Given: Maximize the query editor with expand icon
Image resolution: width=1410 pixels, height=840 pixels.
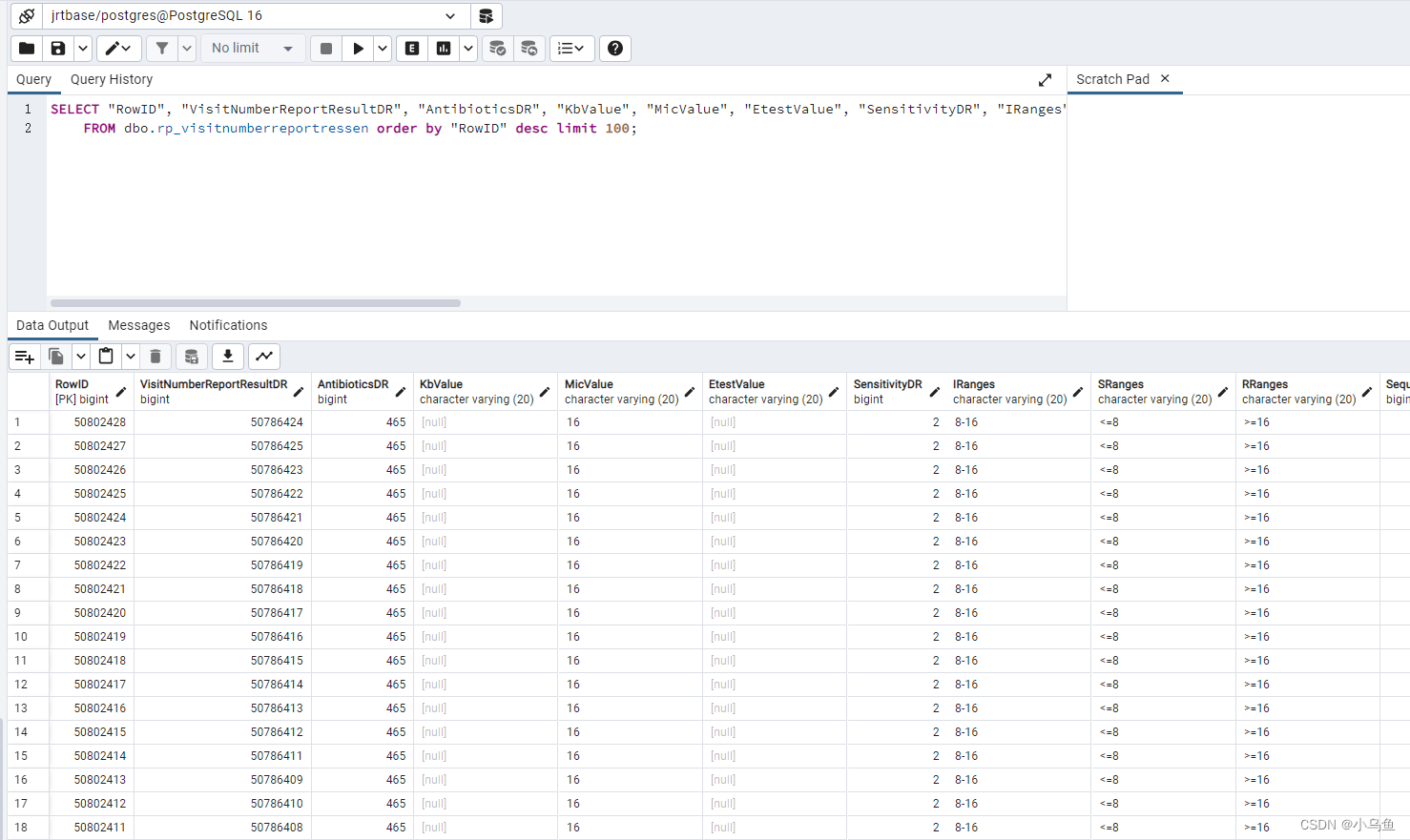Looking at the screenshot, I should tap(1045, 80).
